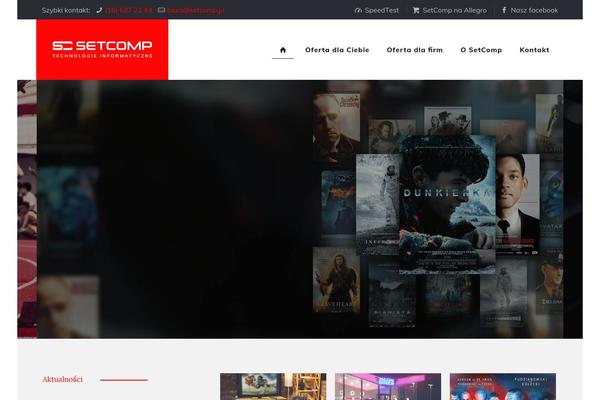The height and width of the screenshot is (400, 600).
Task: Click the speedometer icon next to SpeedTest
Action: [358, 10]
